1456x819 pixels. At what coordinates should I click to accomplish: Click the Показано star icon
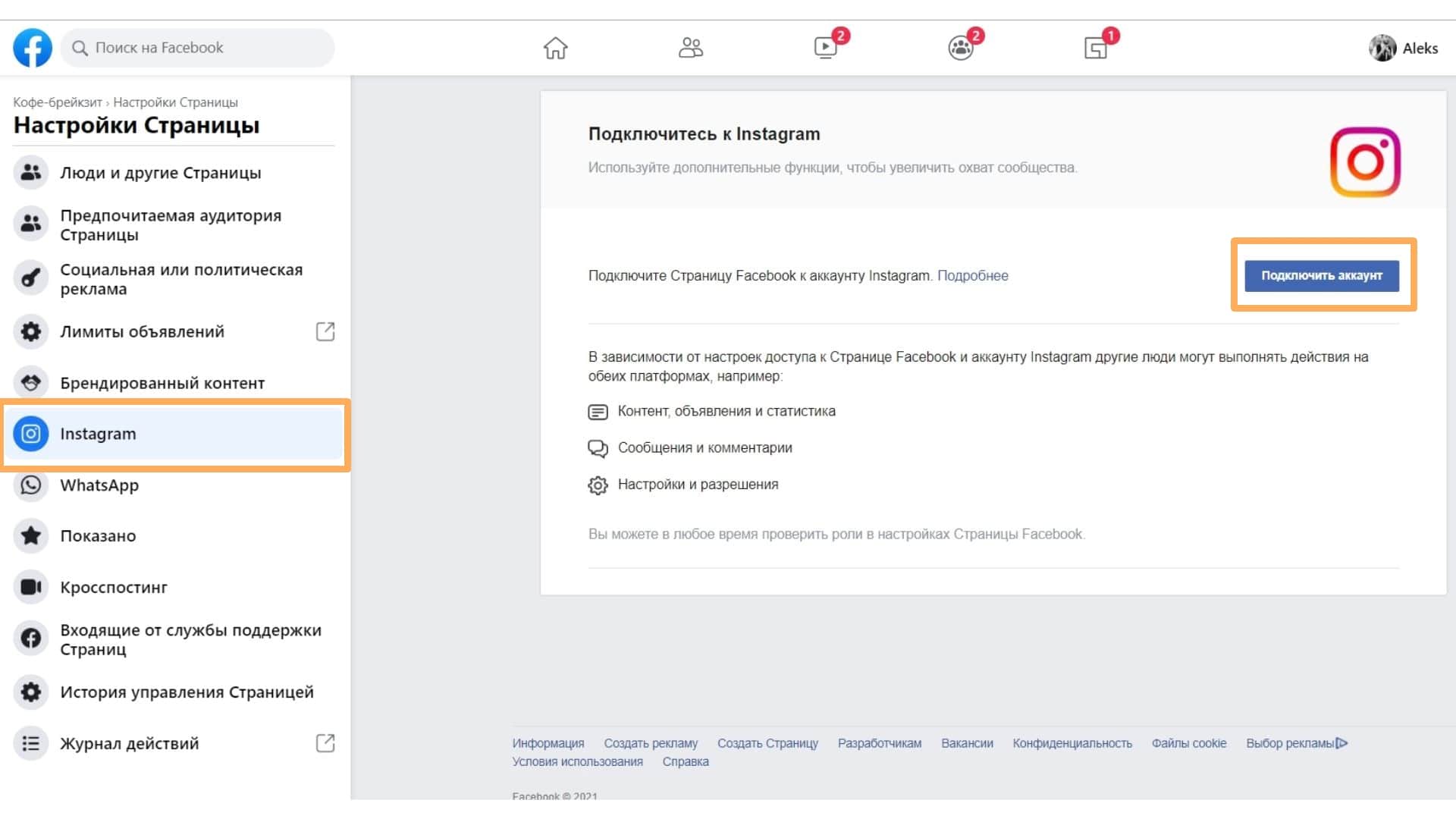tap(31, 536)
